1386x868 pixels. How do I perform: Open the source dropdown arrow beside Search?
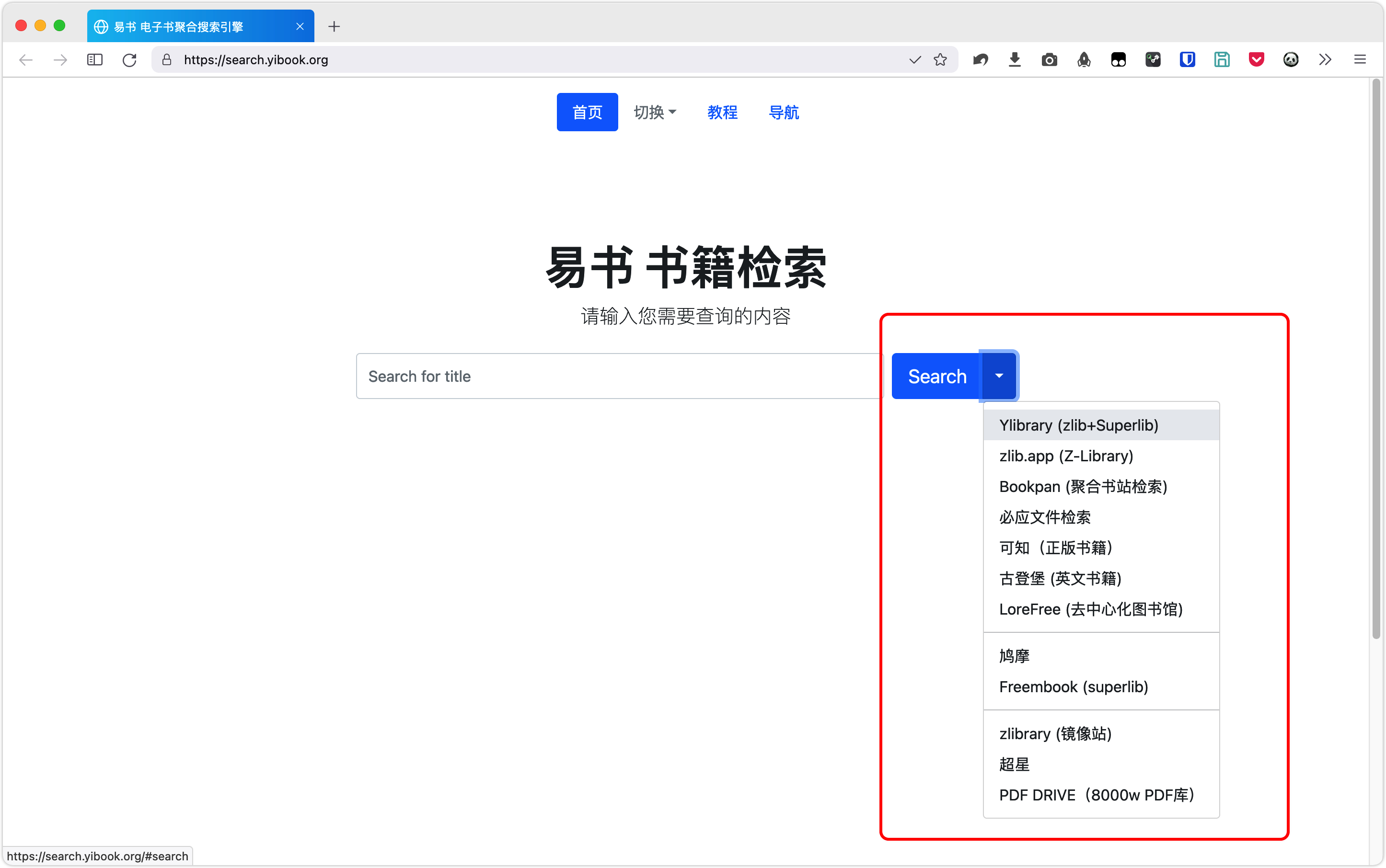tap(999, 376)
